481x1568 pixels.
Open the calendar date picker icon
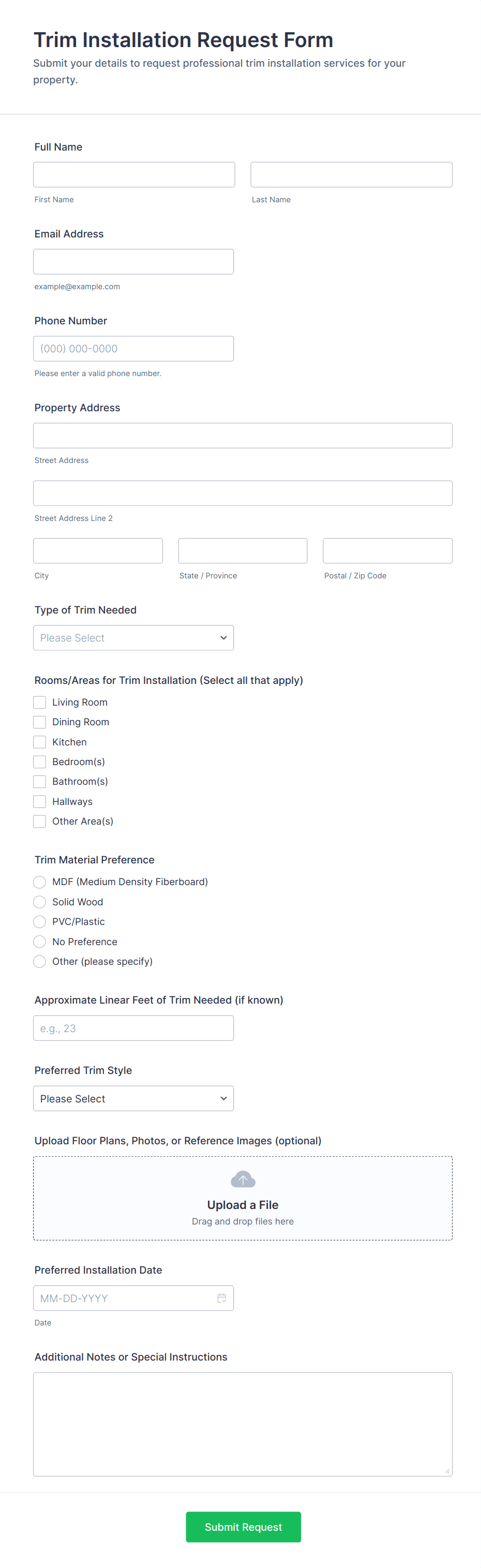[x=222, y=1298]
